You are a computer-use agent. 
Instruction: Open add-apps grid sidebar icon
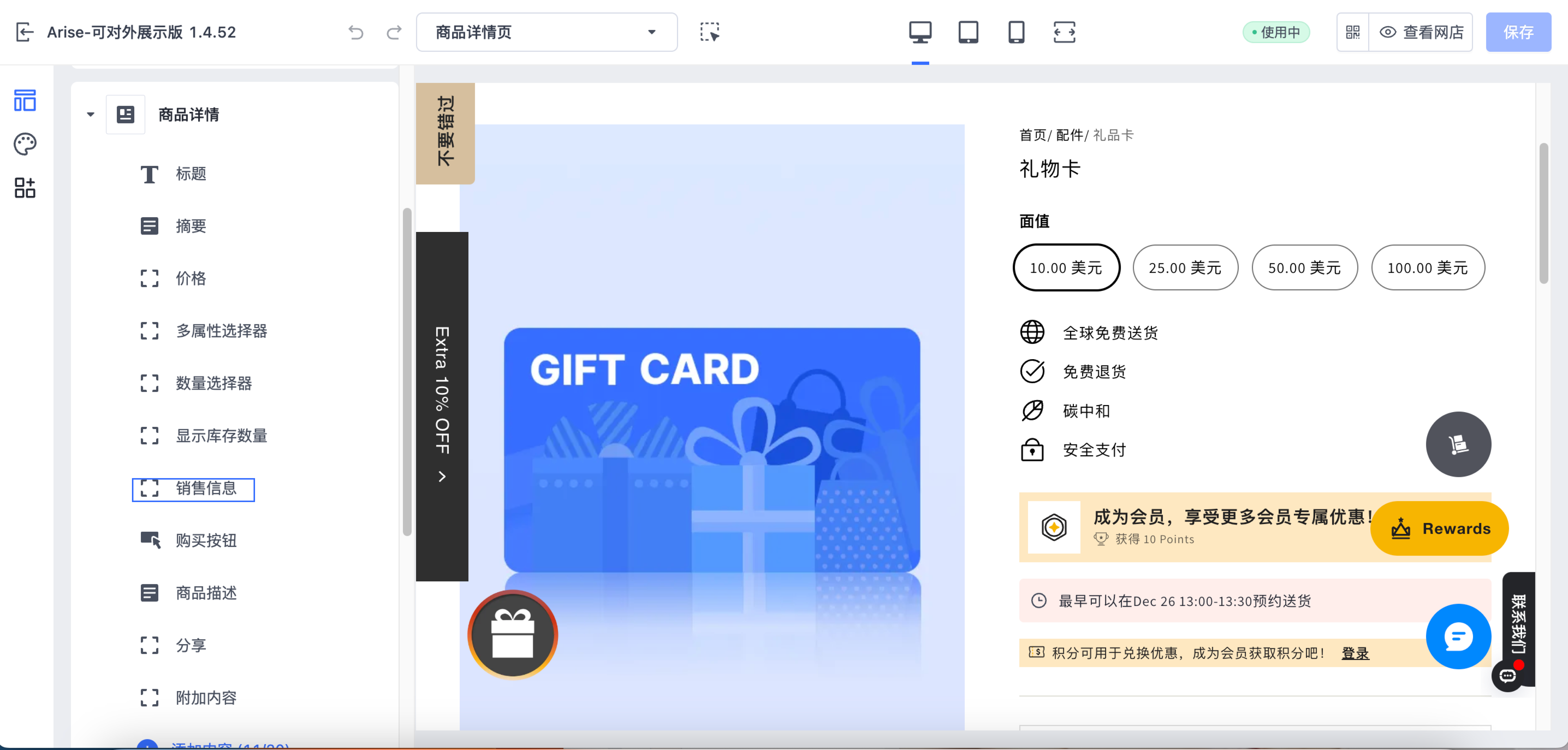[25, 188]
